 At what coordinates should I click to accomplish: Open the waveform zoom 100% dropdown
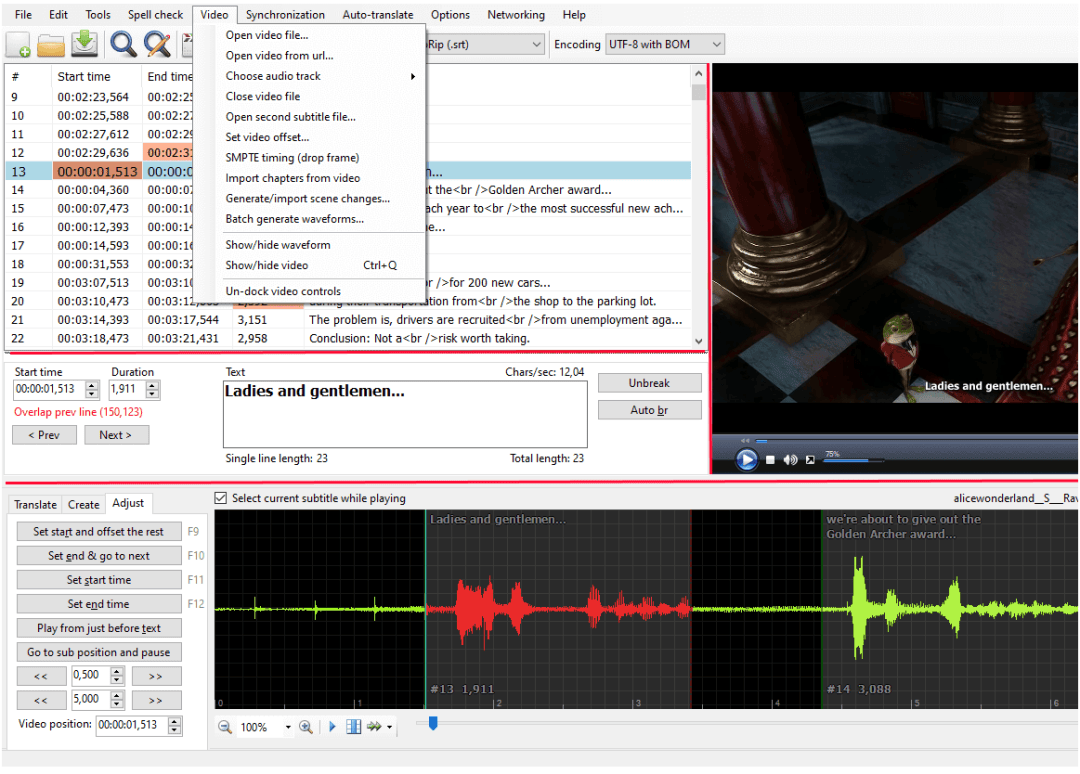(288, 727)
